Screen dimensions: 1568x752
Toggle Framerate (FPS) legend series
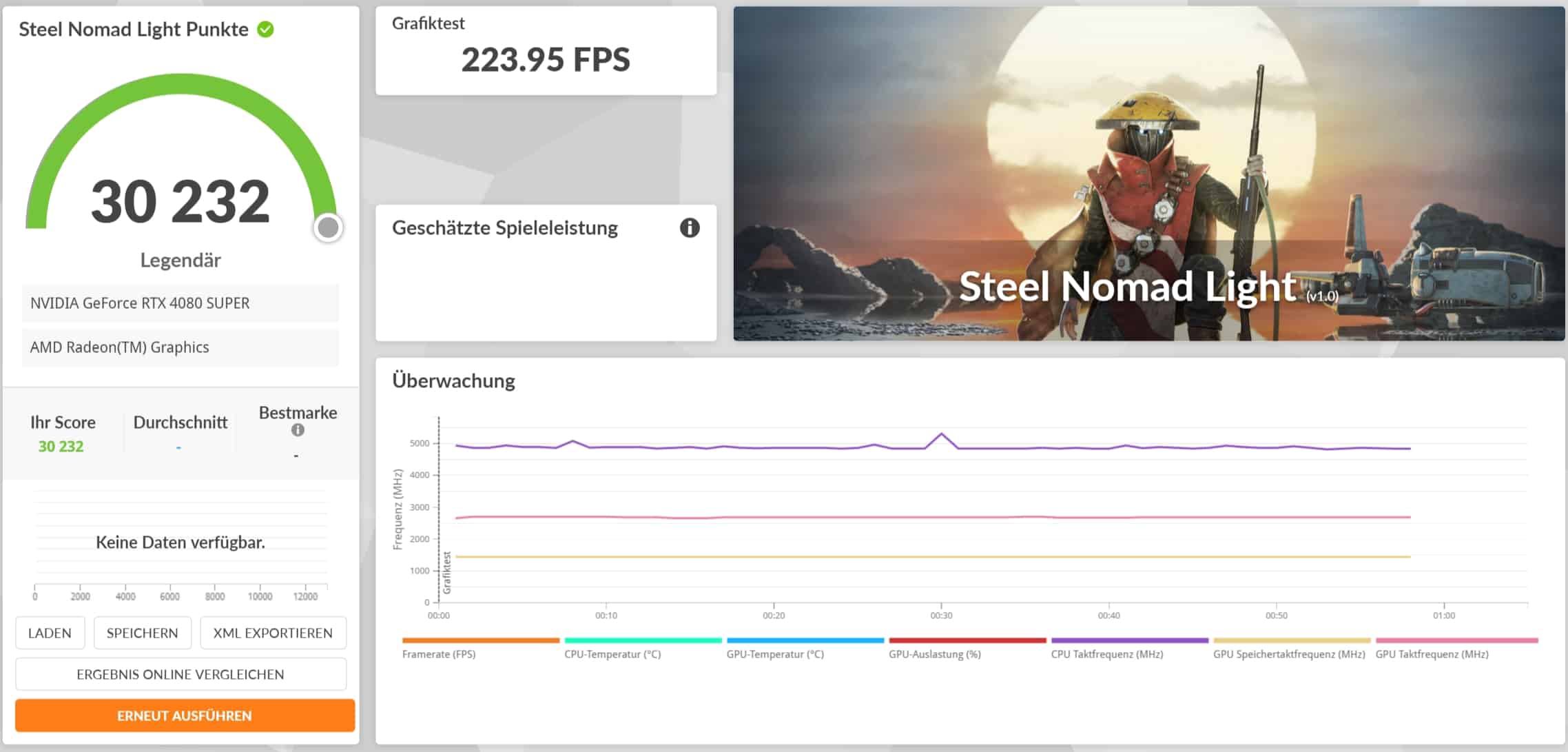439,654
